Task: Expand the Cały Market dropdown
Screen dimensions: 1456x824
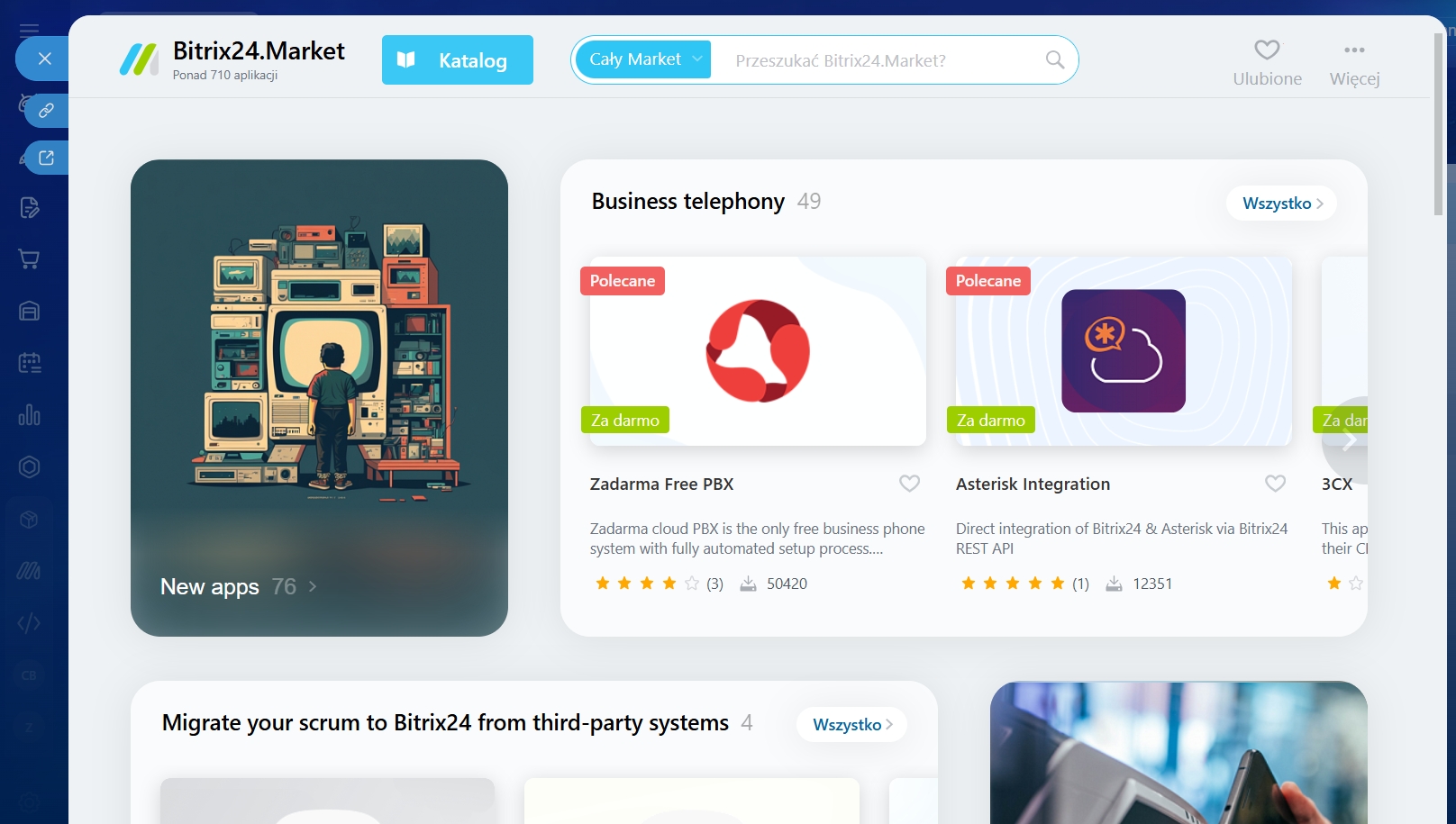Action: (644, 59)
